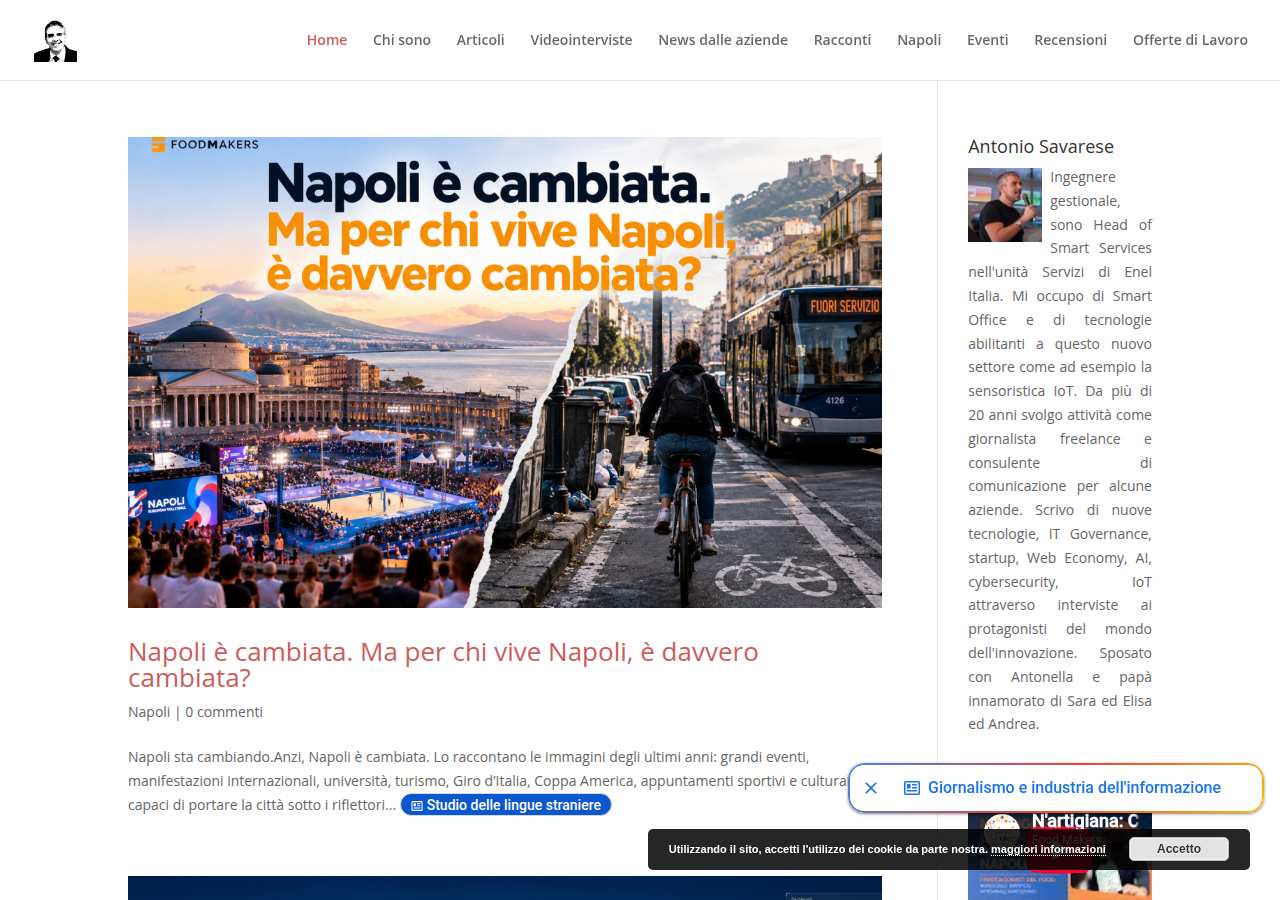Open the Napoli è cambiata article title
1280x900 pixels.
point(443,665)
